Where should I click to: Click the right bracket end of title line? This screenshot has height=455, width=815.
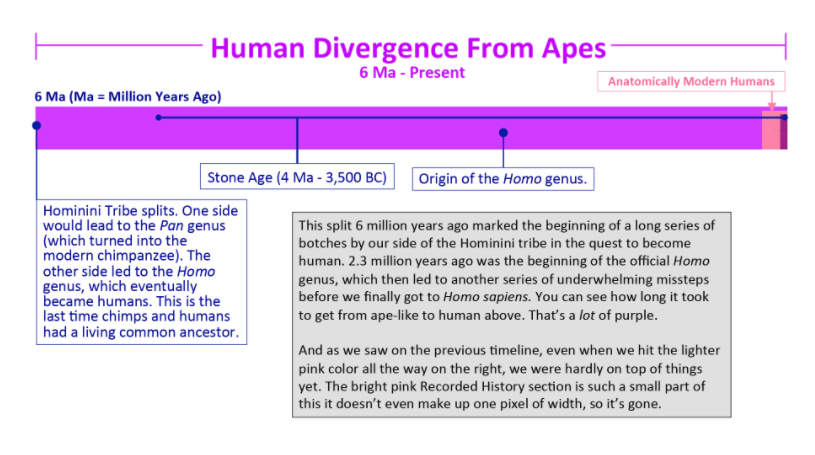coord(786,46)
